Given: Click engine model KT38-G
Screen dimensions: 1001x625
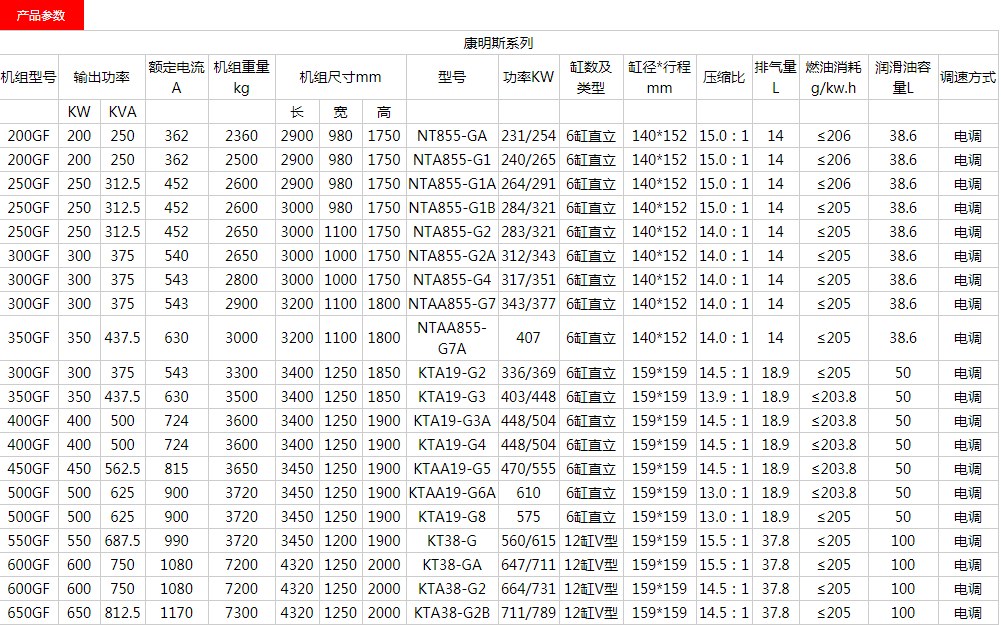Looking at the screenshot, I should (x=452, y=541).
